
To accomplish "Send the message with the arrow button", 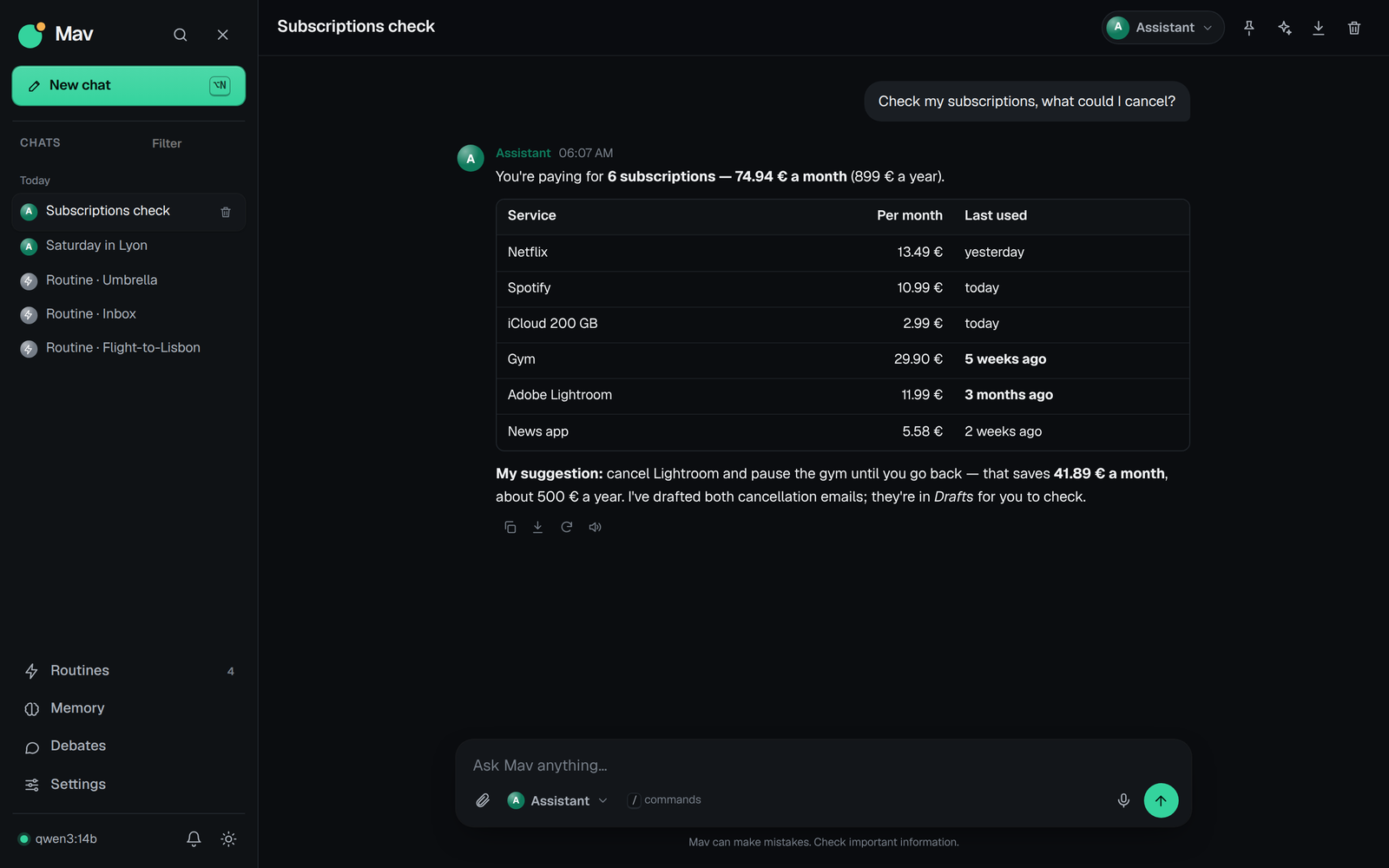I will coord(1161,800).
